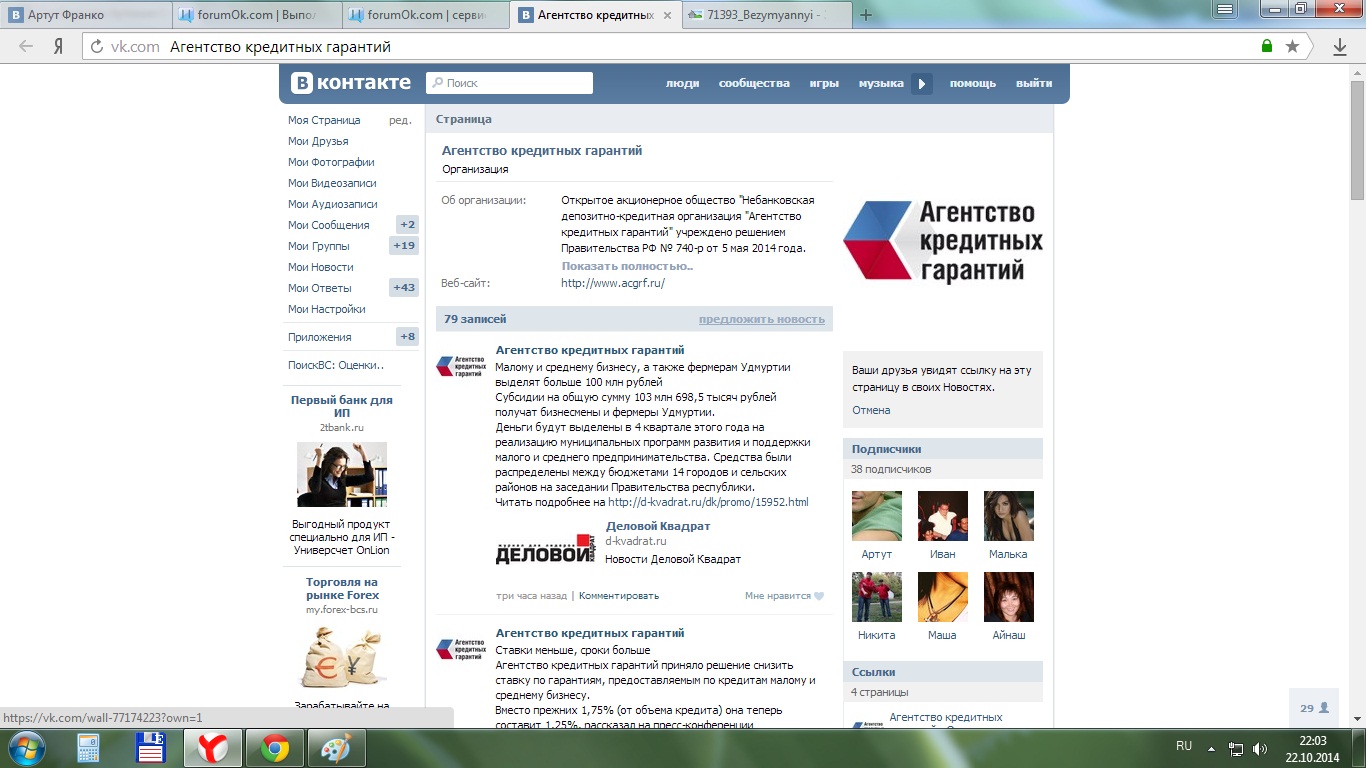Screen dimensions: 1366x768
Task: Click the green lock security icon
Action: click(1267, 46)
